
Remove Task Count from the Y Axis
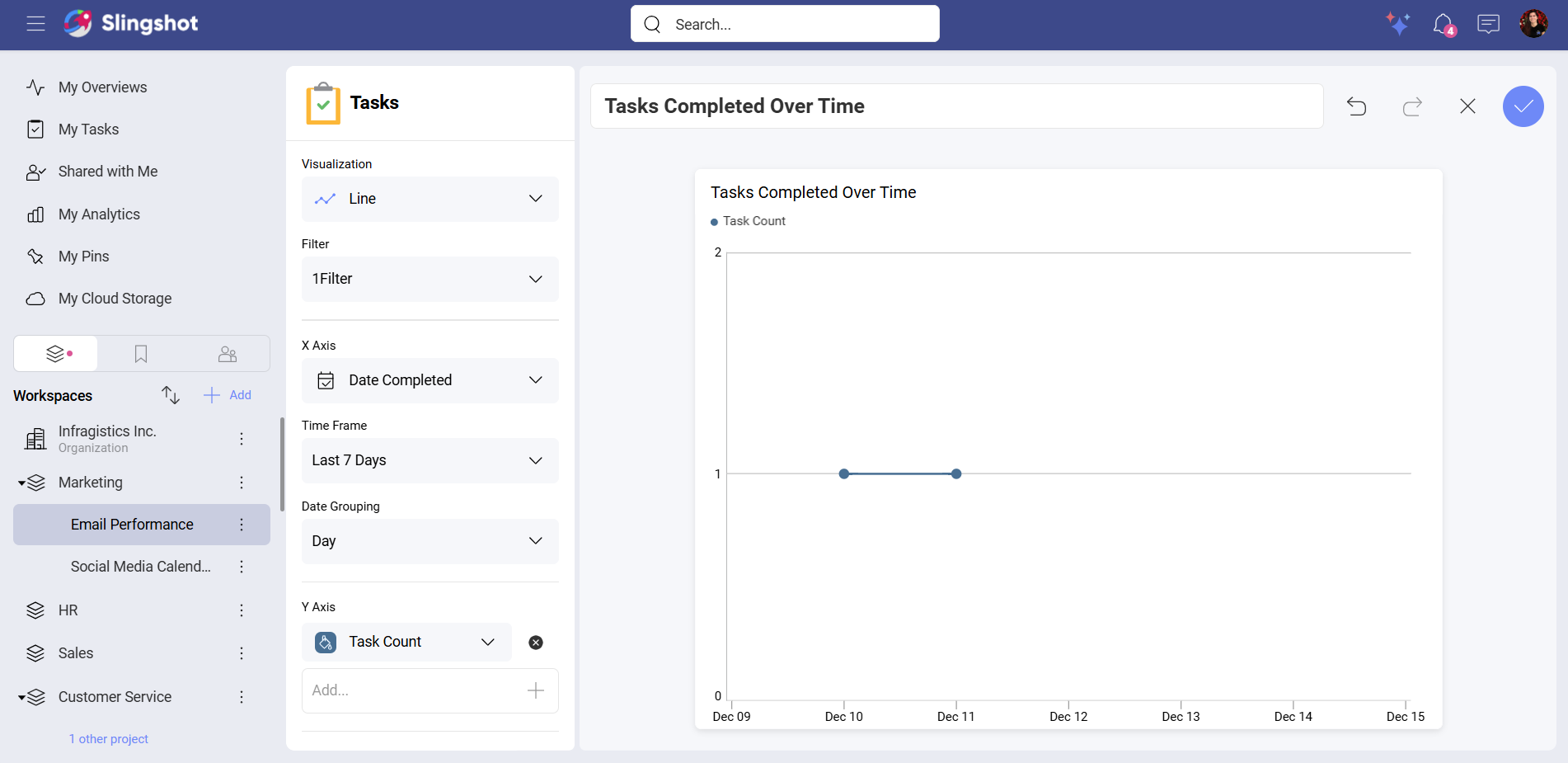(536, 642)
